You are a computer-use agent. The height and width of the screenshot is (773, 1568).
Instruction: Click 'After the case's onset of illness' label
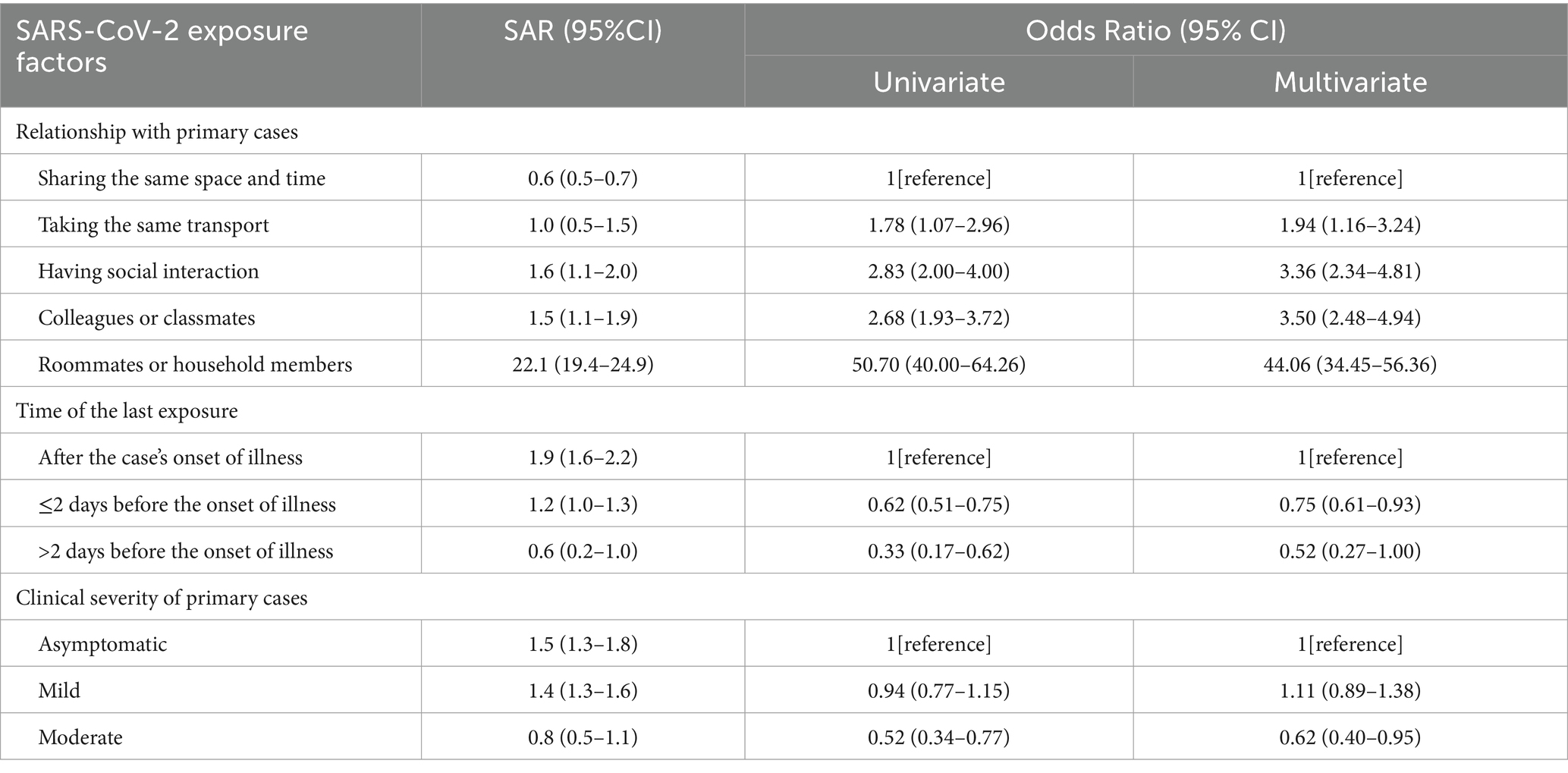click(171, 457)
